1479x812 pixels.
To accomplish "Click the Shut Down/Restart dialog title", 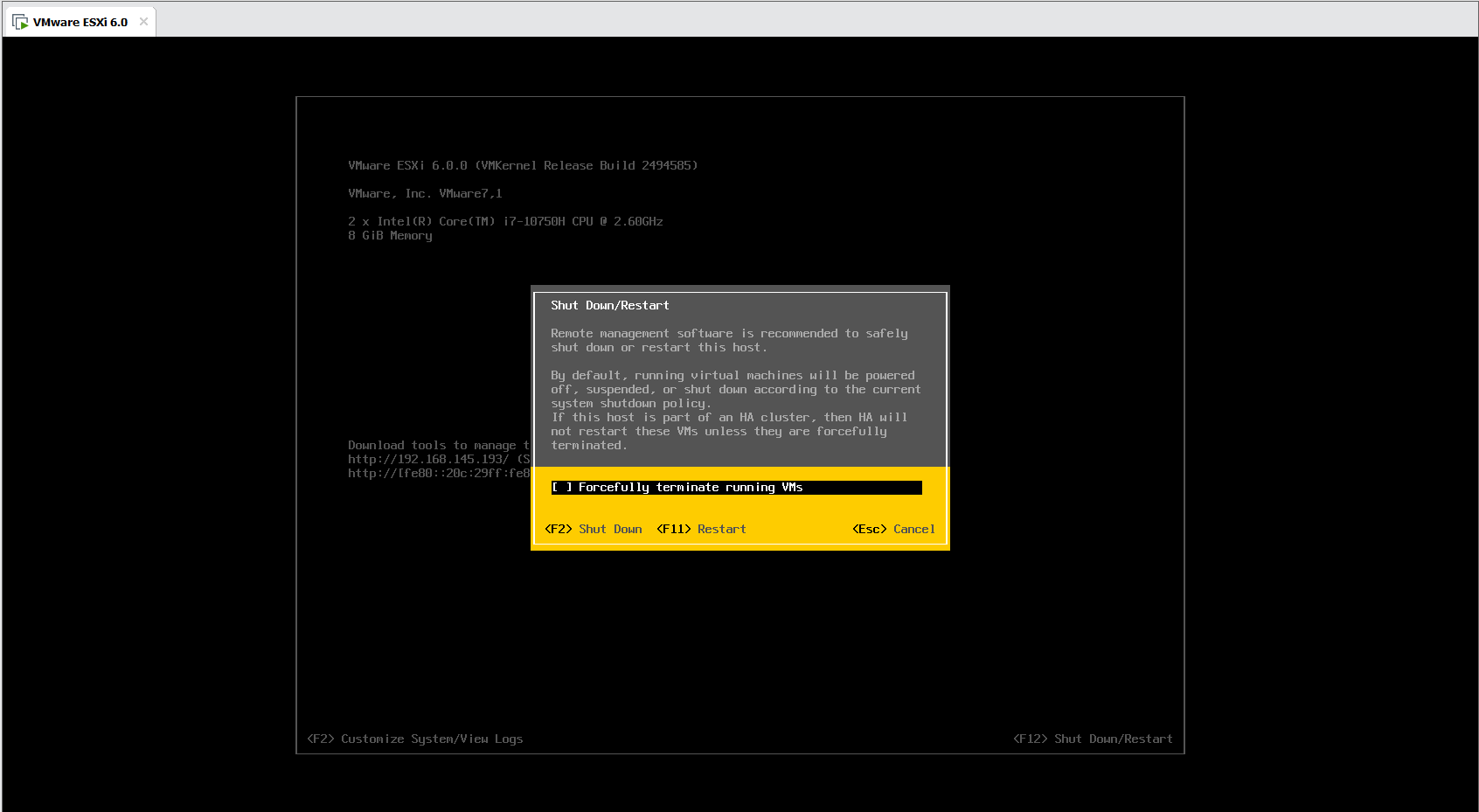I will (610, 306).
